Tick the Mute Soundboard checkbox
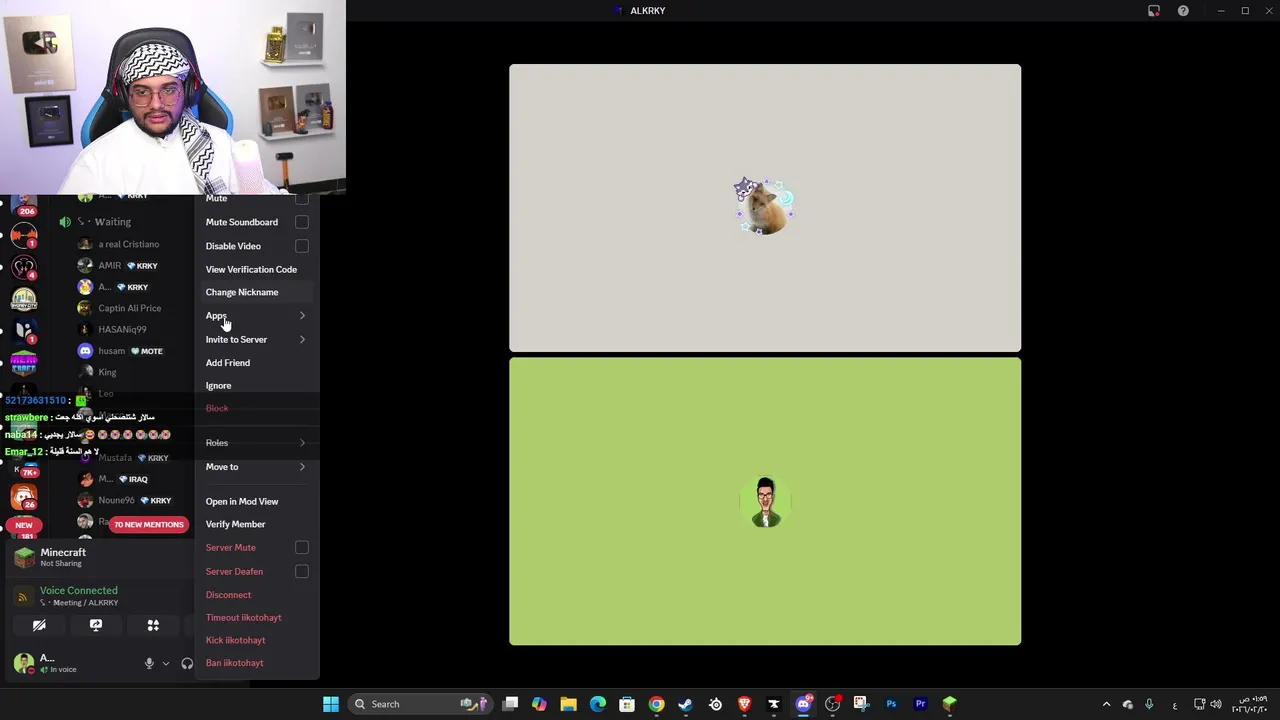The image size is (1280, 720). pos(302,222)
